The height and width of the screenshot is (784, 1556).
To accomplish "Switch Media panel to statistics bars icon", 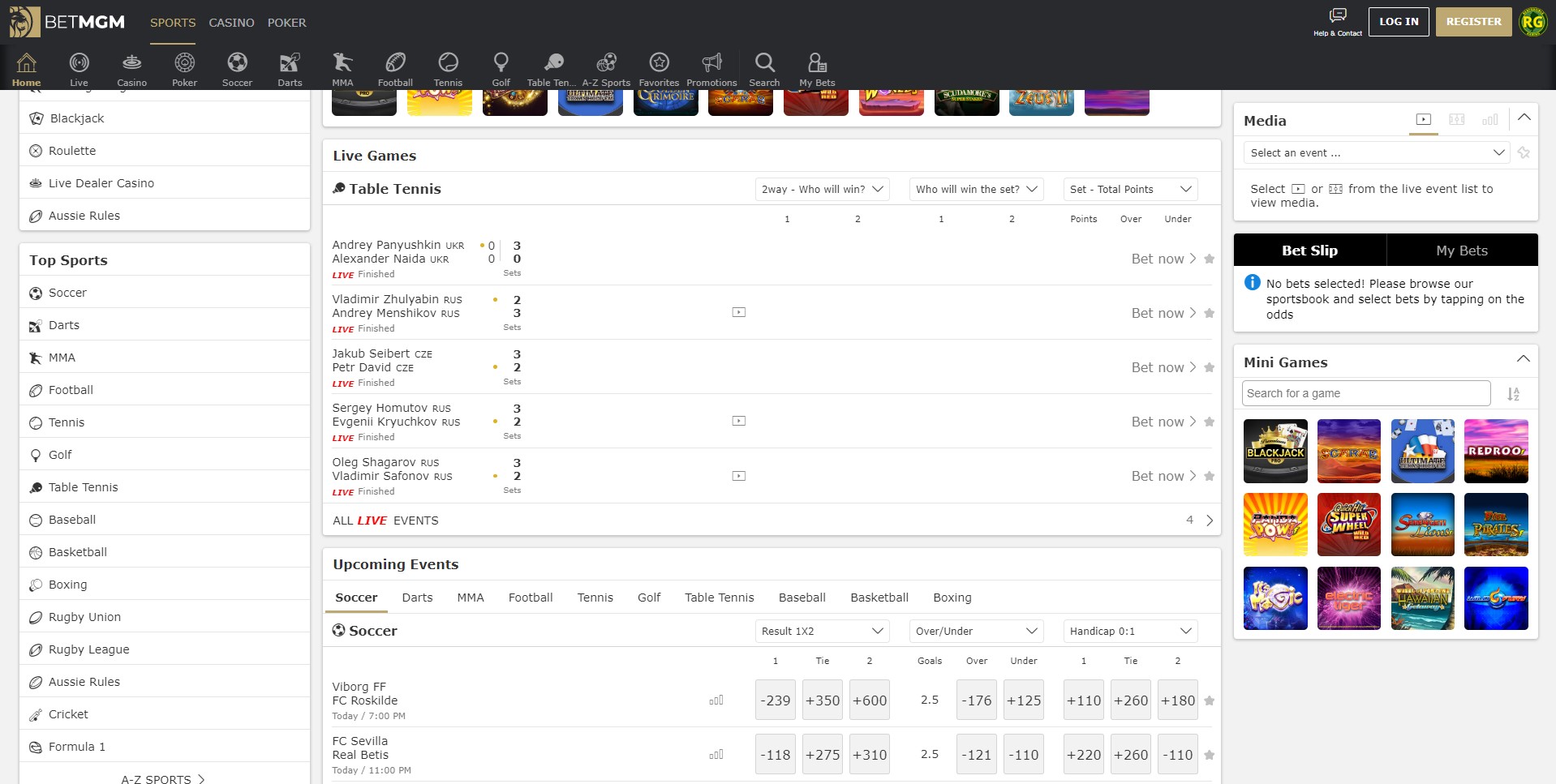I will click(x=1489, y=119).
